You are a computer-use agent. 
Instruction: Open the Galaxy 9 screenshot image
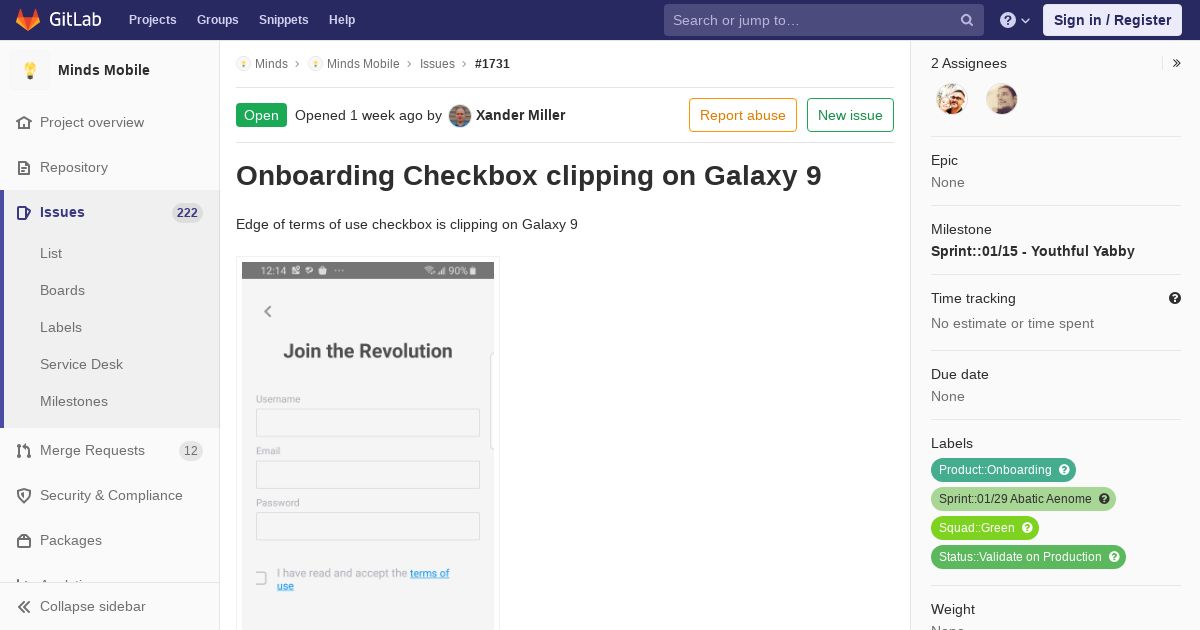[368, 445]
